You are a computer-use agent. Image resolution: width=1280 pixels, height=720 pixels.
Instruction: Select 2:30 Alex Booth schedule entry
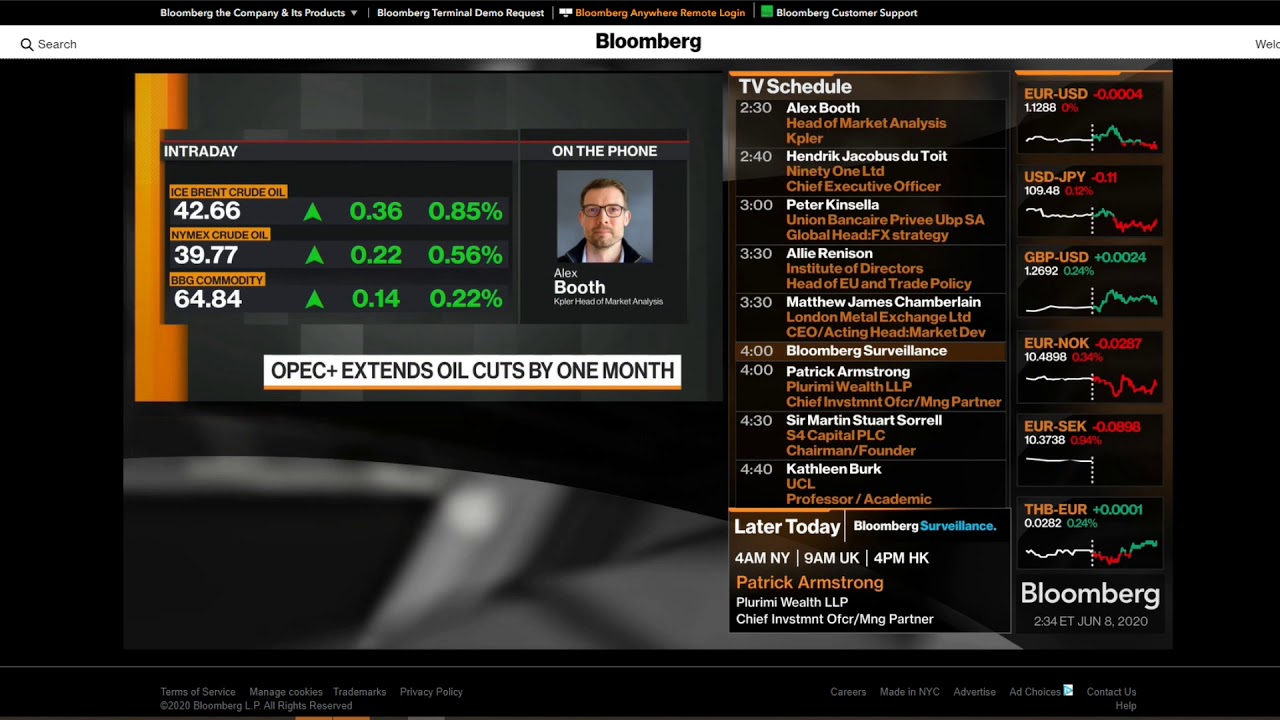(871, 123)
